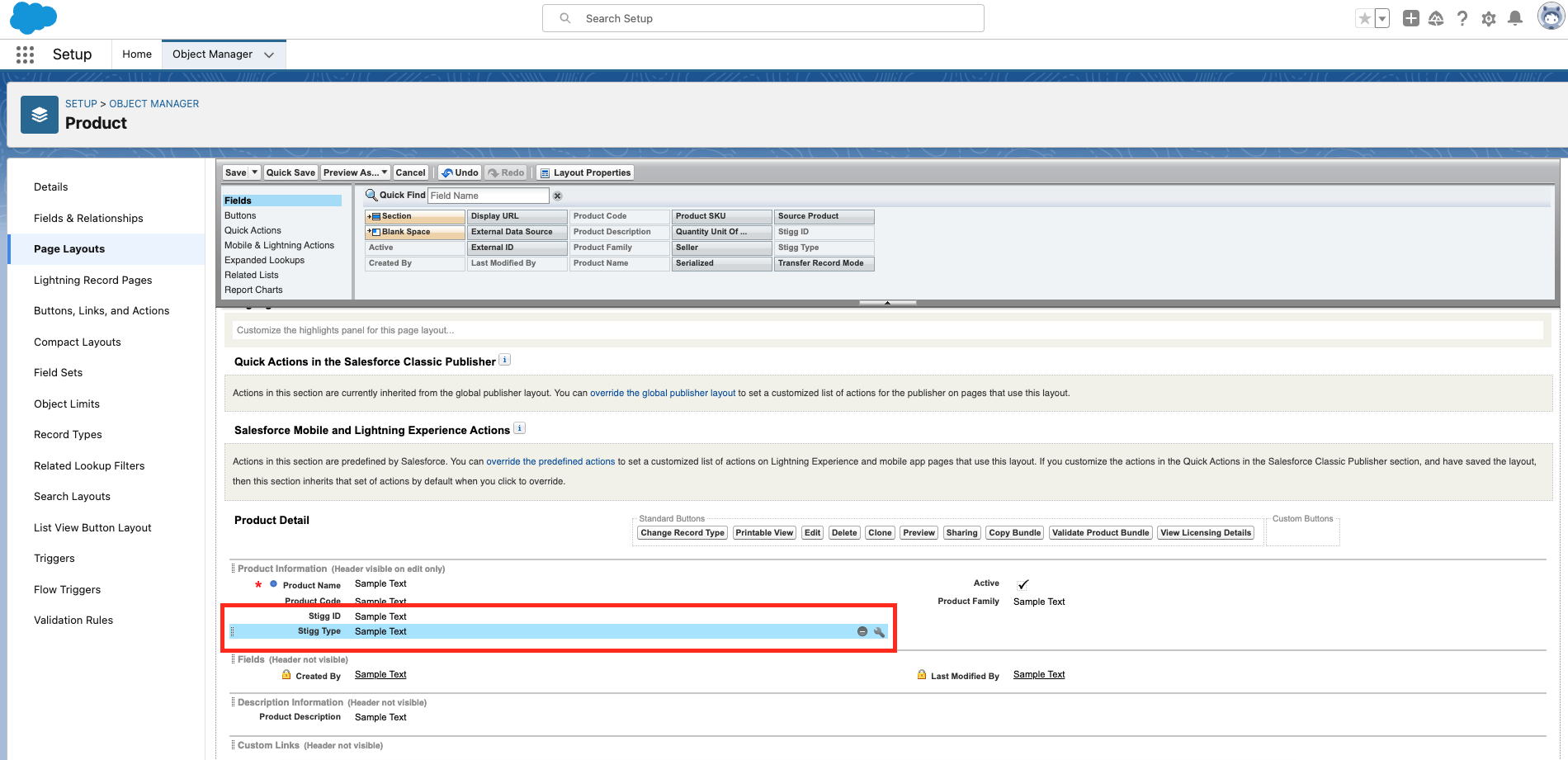Expand Object Manager tab chevron

coord(269,55)
